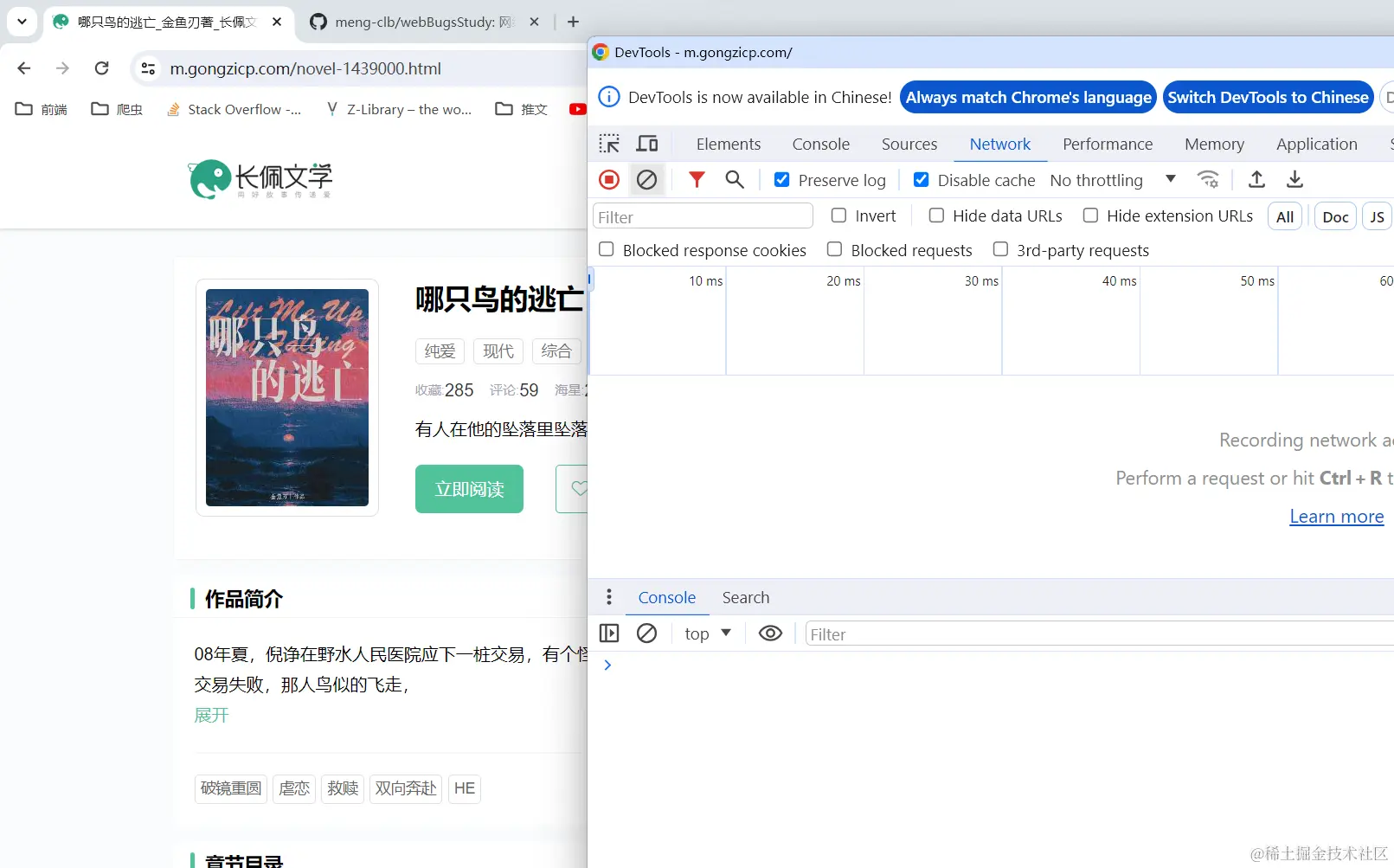1394x868 pixels.
Task: Switch to the Performance tab
Action: [1108, 144]
